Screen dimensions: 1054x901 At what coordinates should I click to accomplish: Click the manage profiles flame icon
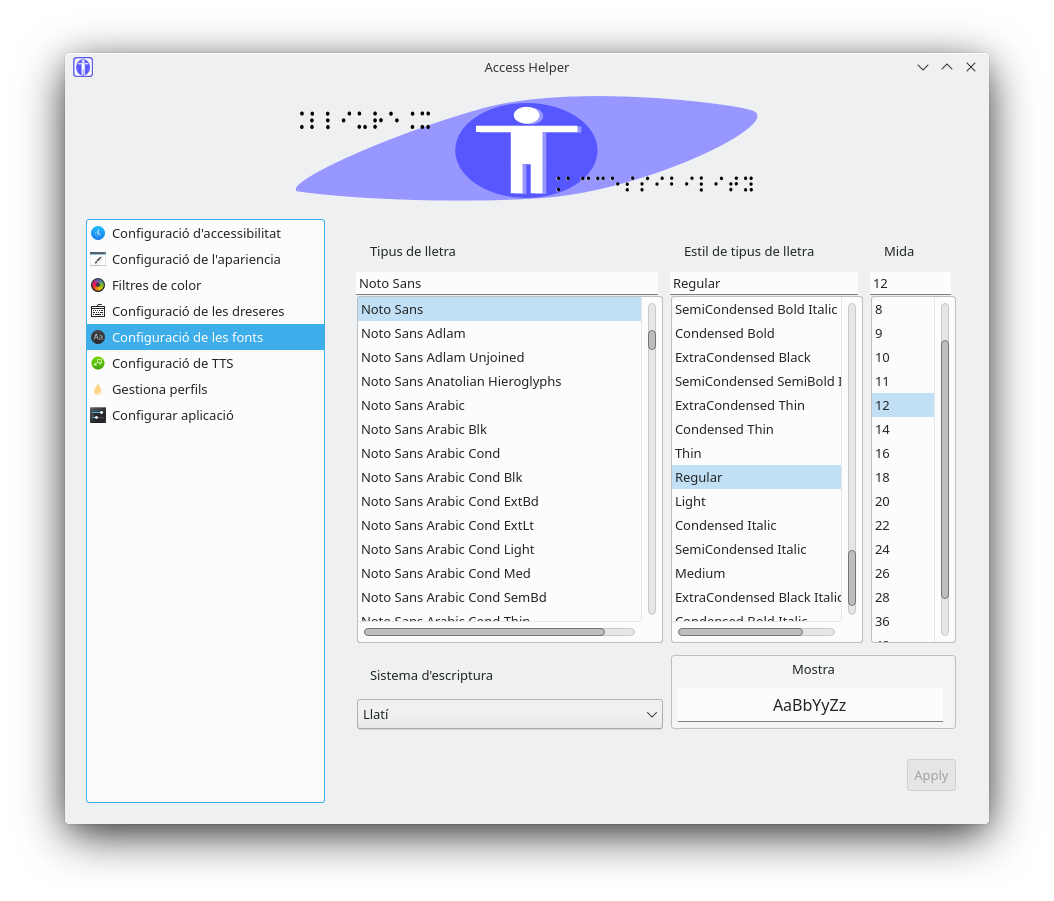98,389
